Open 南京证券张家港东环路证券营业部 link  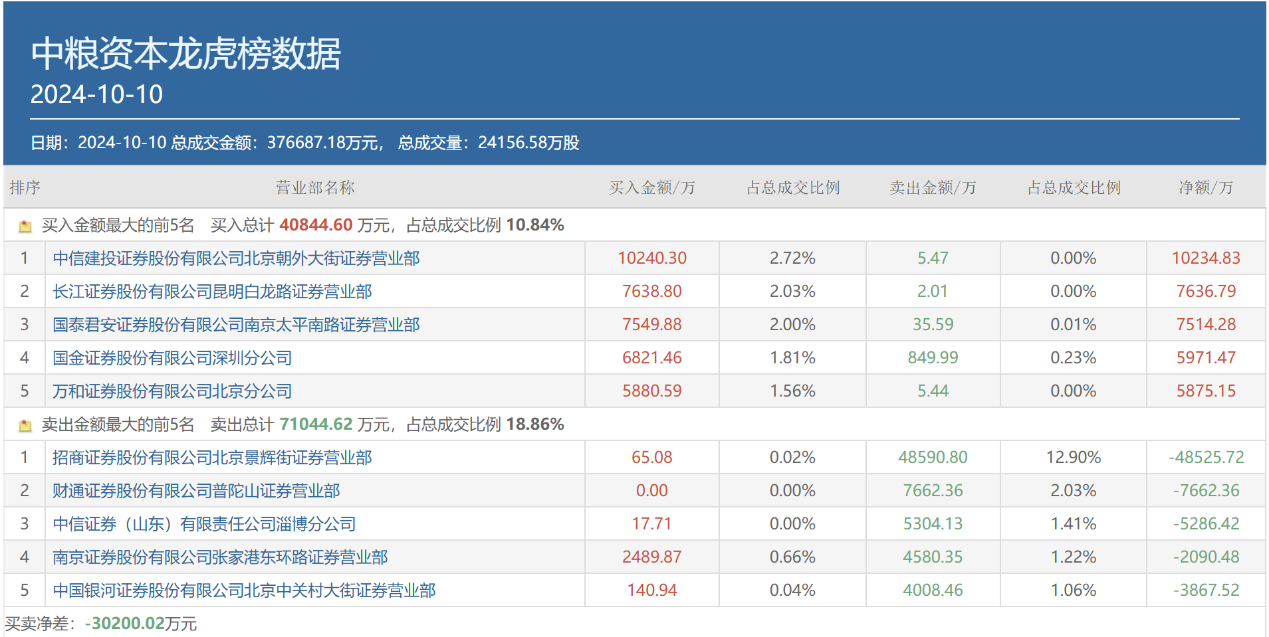(x=220, y=557)
